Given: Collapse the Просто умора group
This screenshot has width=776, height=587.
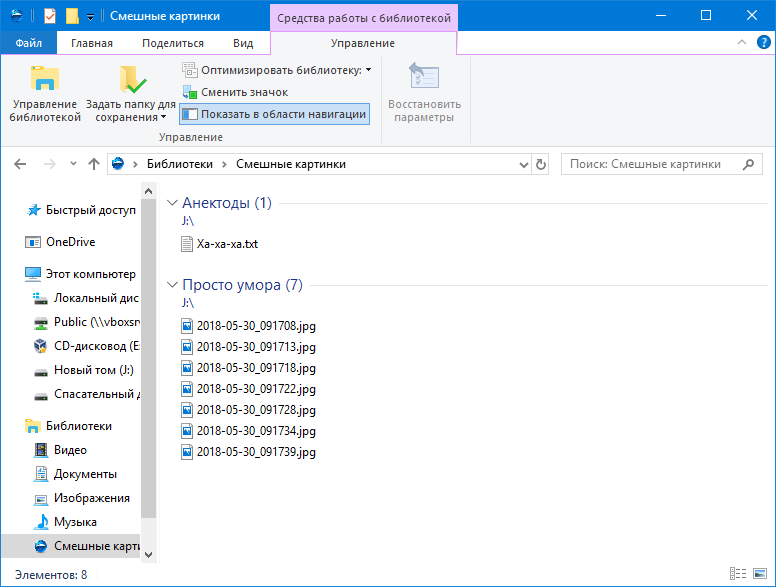Looking at the screenshot, I should 172,285.
